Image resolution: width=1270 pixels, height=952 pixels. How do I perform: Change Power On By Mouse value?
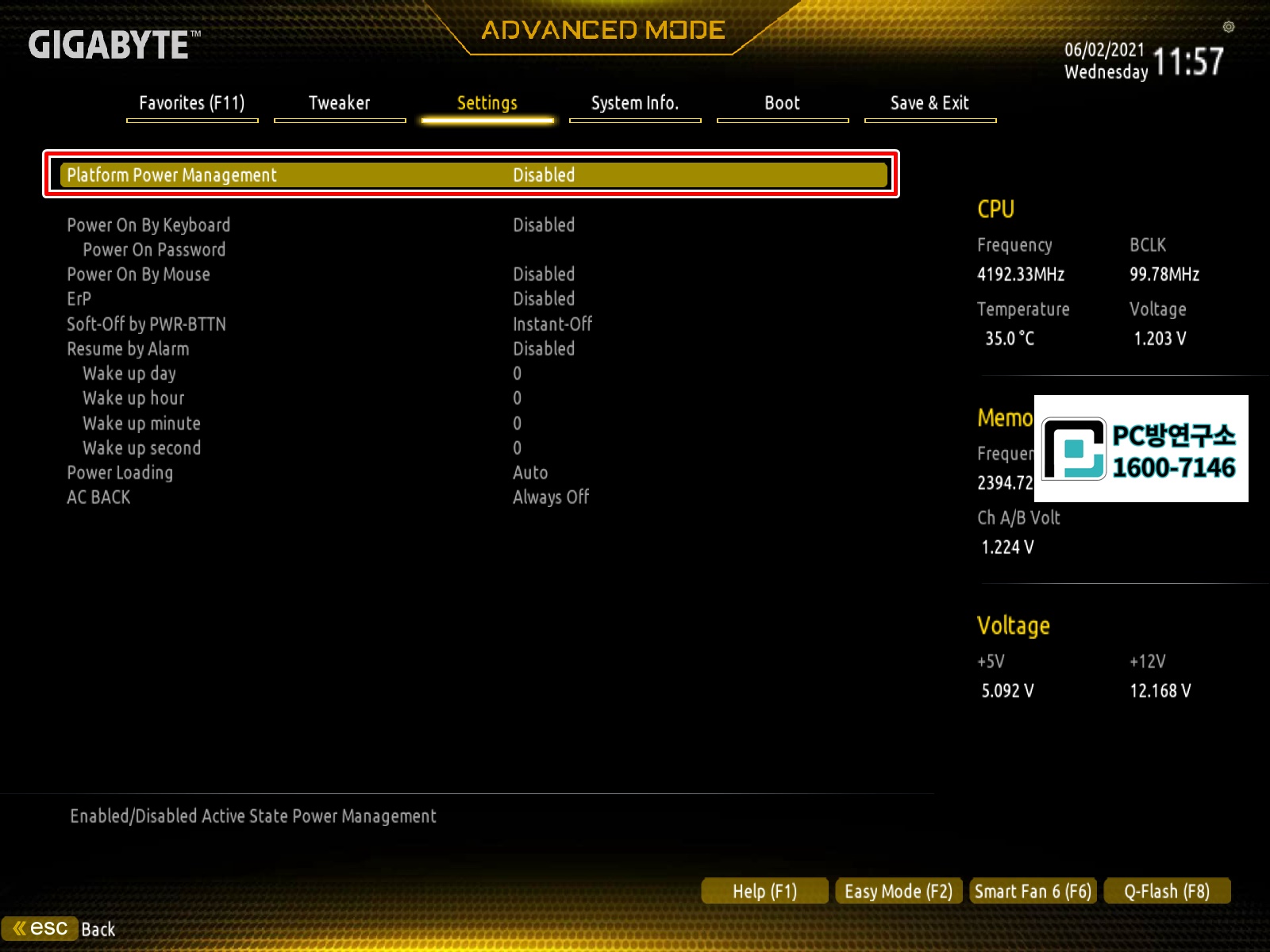tap(544, 274)
